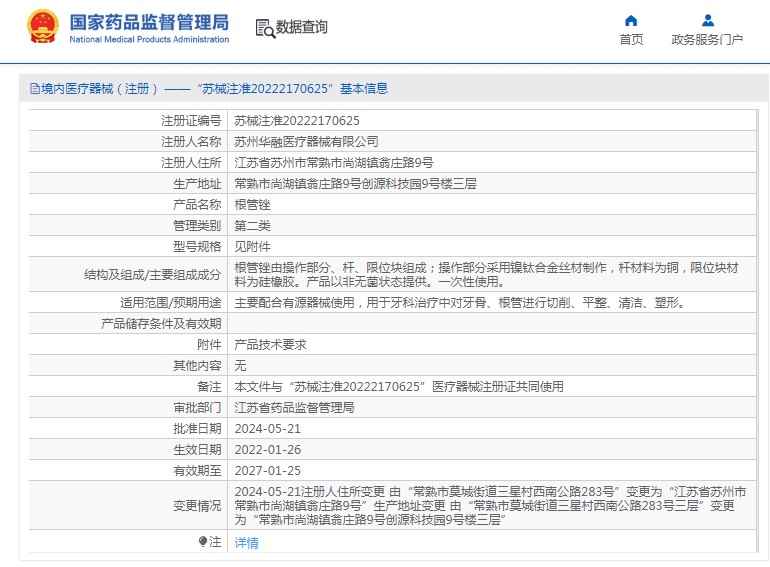Click the 审批部门 label
Screen dimensions: 770x567
[197, 408]
